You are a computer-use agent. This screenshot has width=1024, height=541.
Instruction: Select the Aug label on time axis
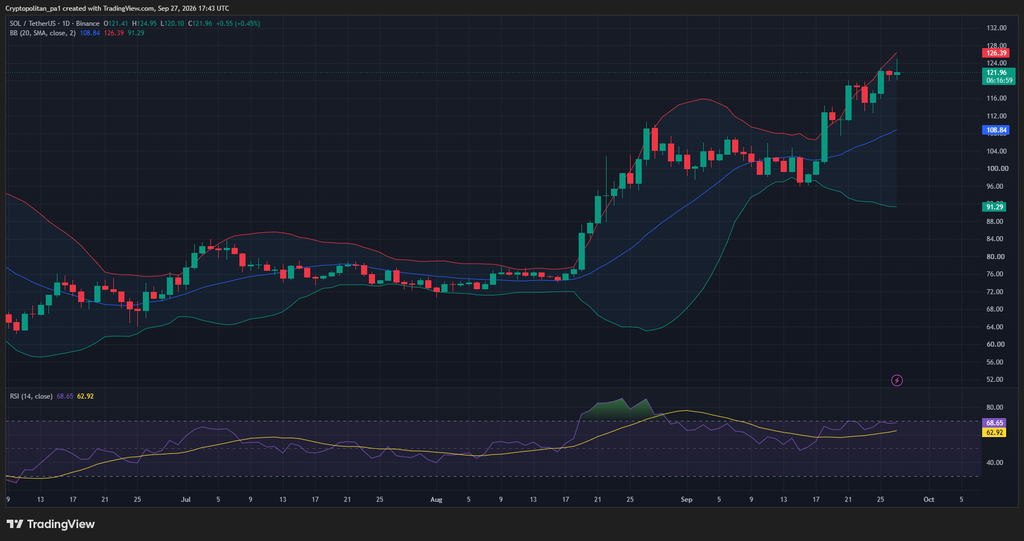[x=436, y=499]
